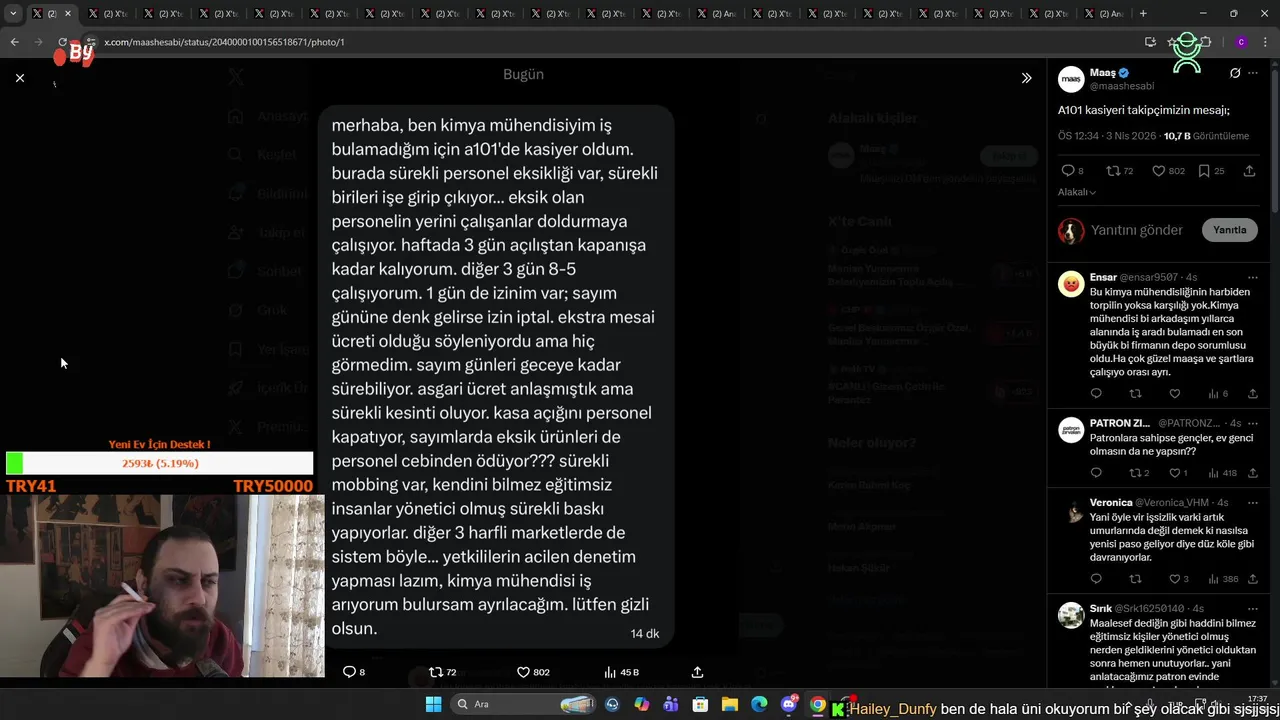Open Ensar's profile name link
Image resolution: width=1280 pixels, height=720 pixels.
[x=1103, y=277]
